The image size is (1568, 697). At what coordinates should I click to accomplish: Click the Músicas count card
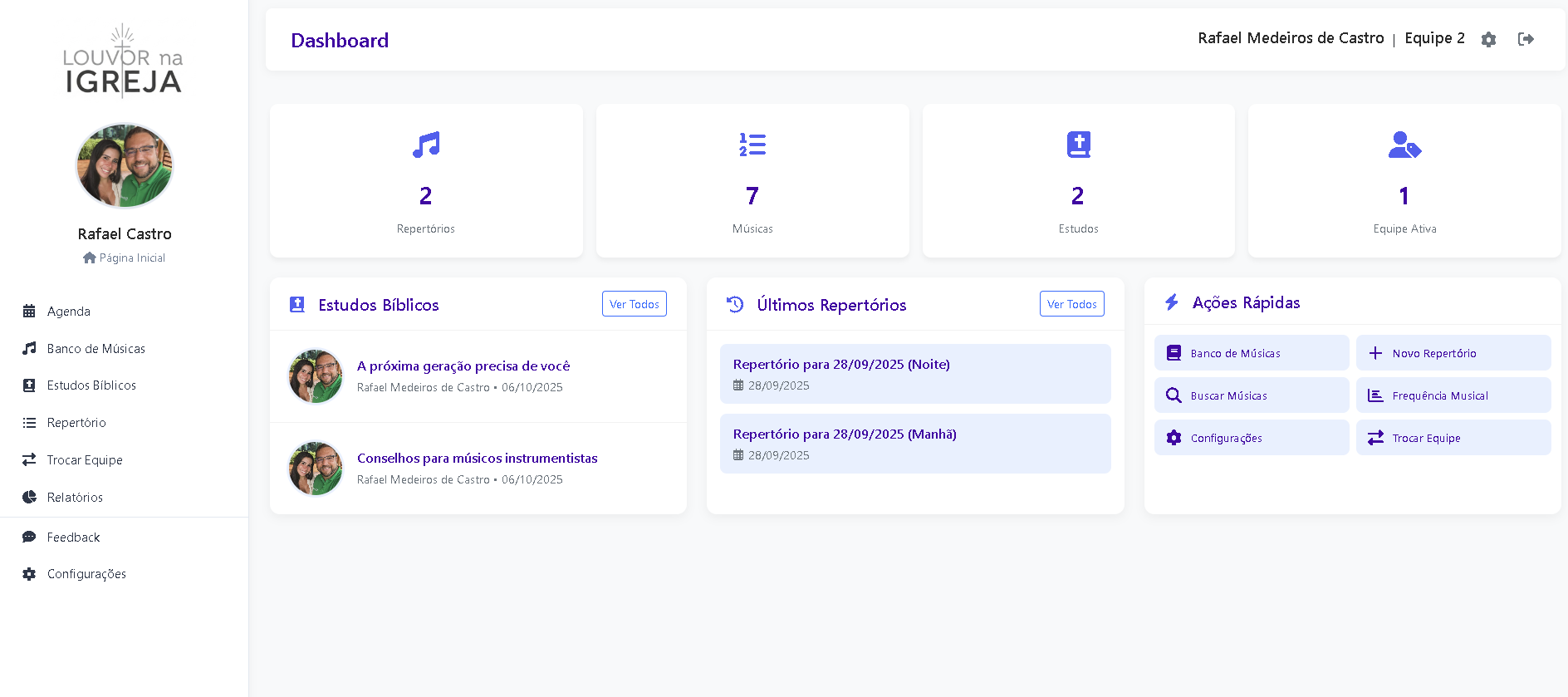click(752, 181)
